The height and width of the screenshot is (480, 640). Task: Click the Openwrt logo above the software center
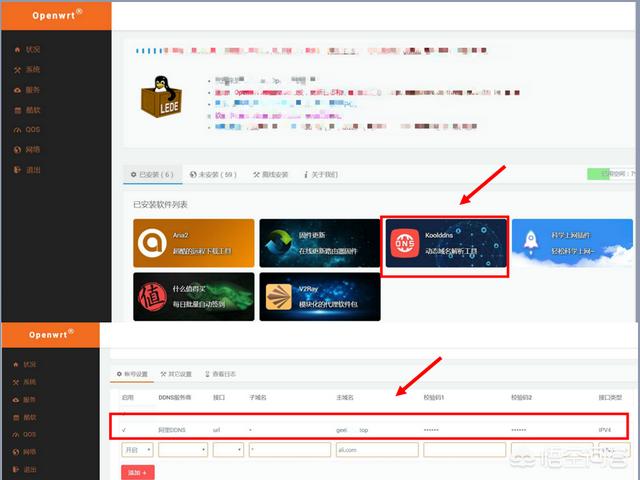coord(56,15)
